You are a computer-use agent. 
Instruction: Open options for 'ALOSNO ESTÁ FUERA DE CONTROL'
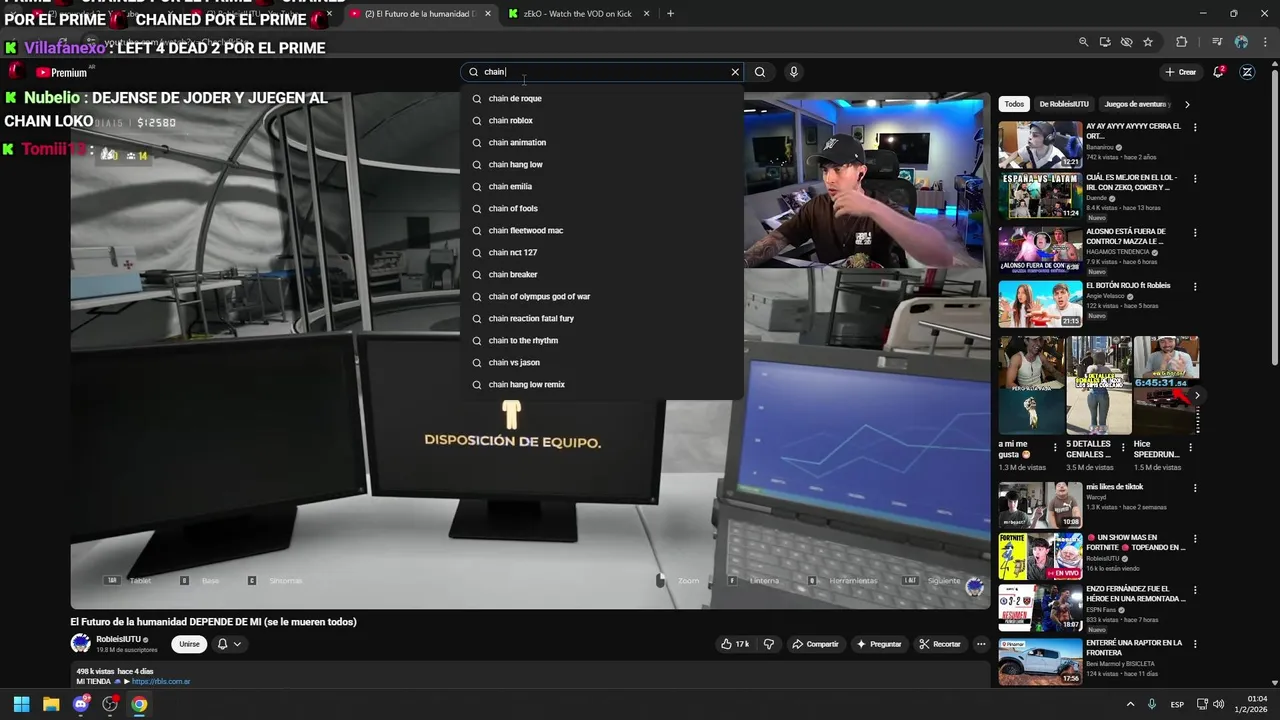(1195, 233)
